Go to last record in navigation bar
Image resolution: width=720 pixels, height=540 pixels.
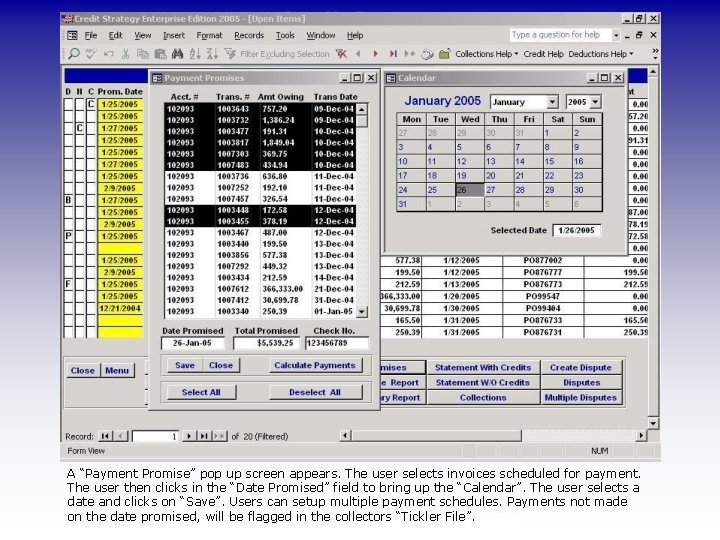tap(204, 436)
